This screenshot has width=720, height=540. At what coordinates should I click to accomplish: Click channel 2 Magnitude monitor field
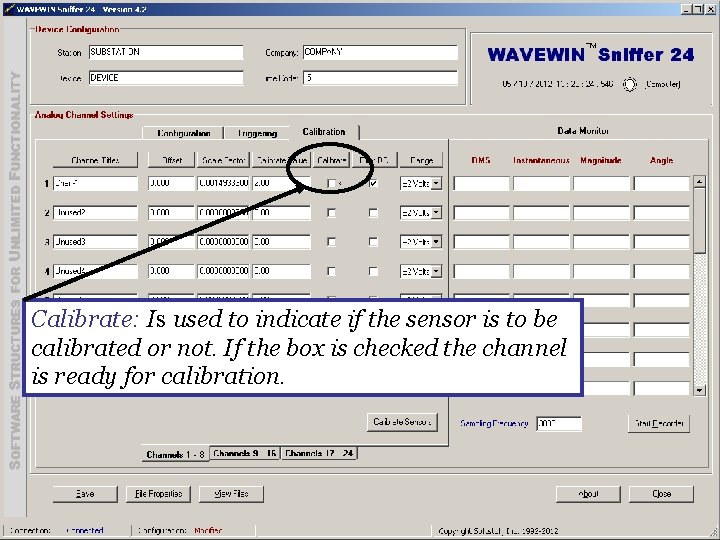[x=602, y=213]
